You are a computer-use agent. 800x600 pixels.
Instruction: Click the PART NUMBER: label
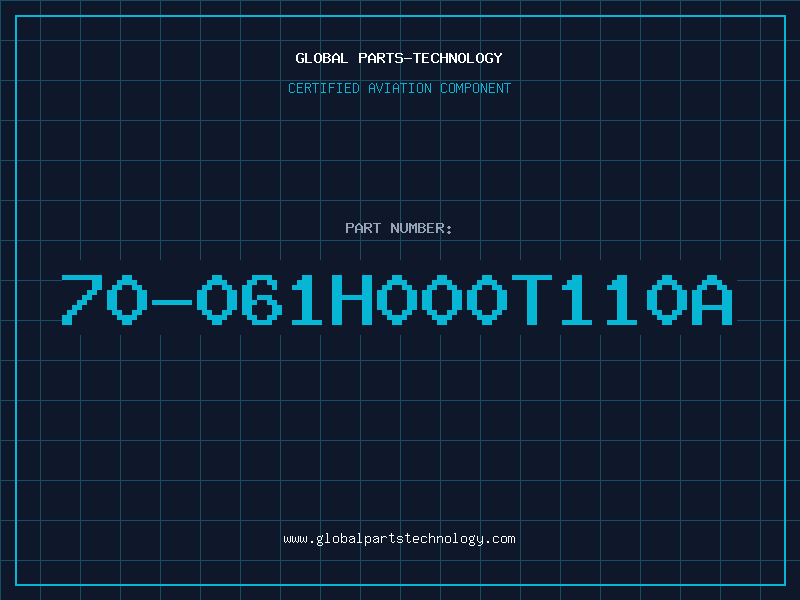pos(399,228)
